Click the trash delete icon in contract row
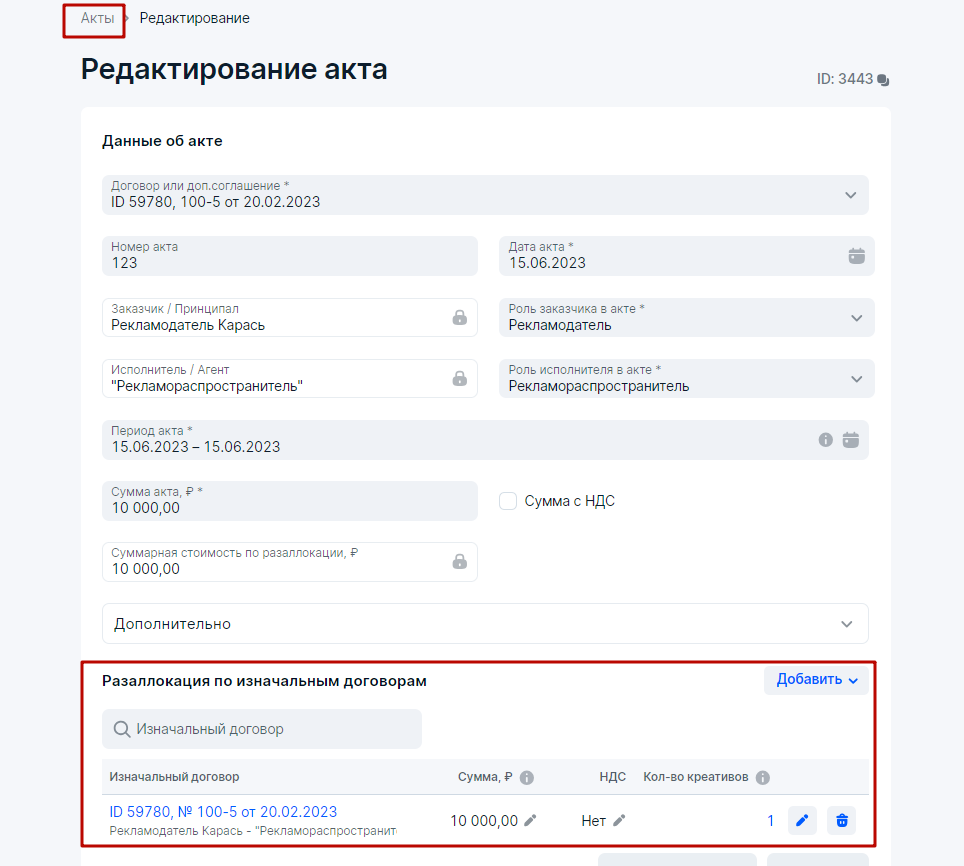The height and width of the screenshot is (866, 964). pos(842,821)
